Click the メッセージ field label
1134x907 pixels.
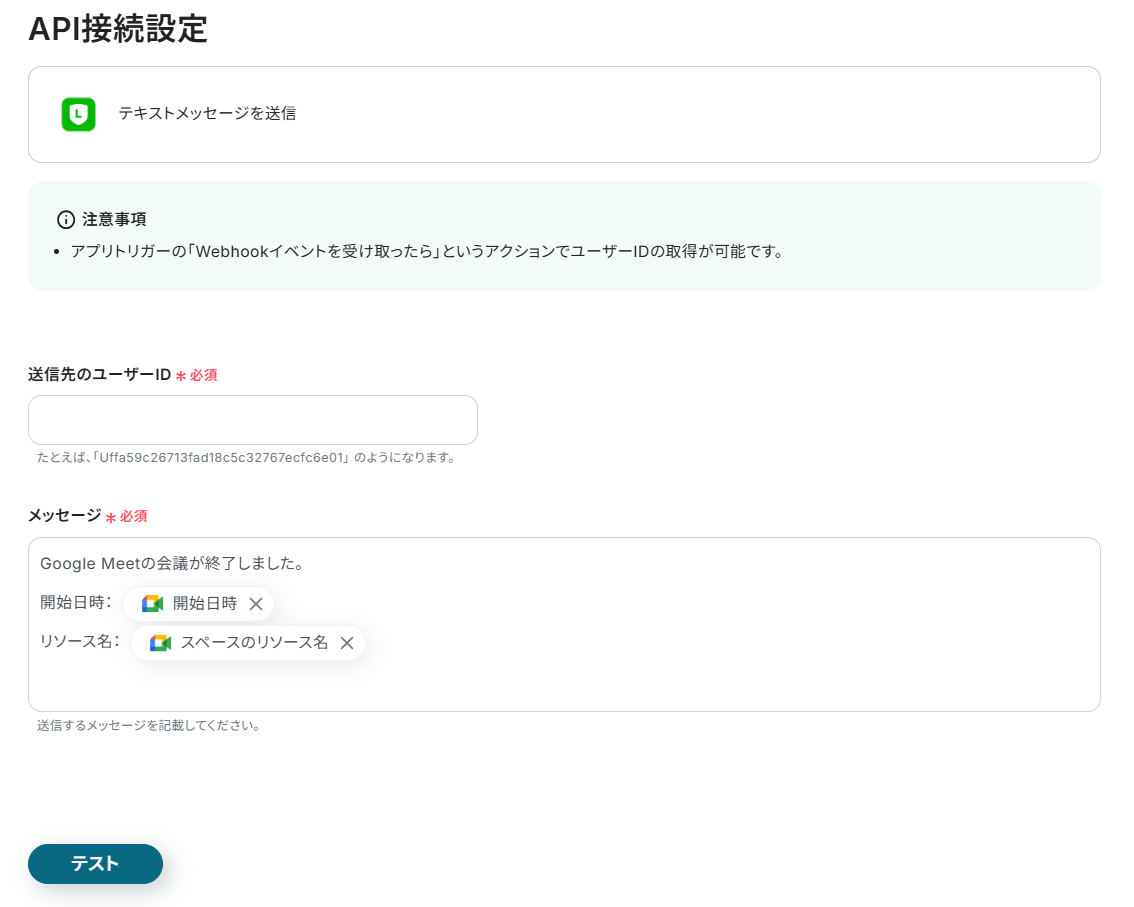[64, 516]
